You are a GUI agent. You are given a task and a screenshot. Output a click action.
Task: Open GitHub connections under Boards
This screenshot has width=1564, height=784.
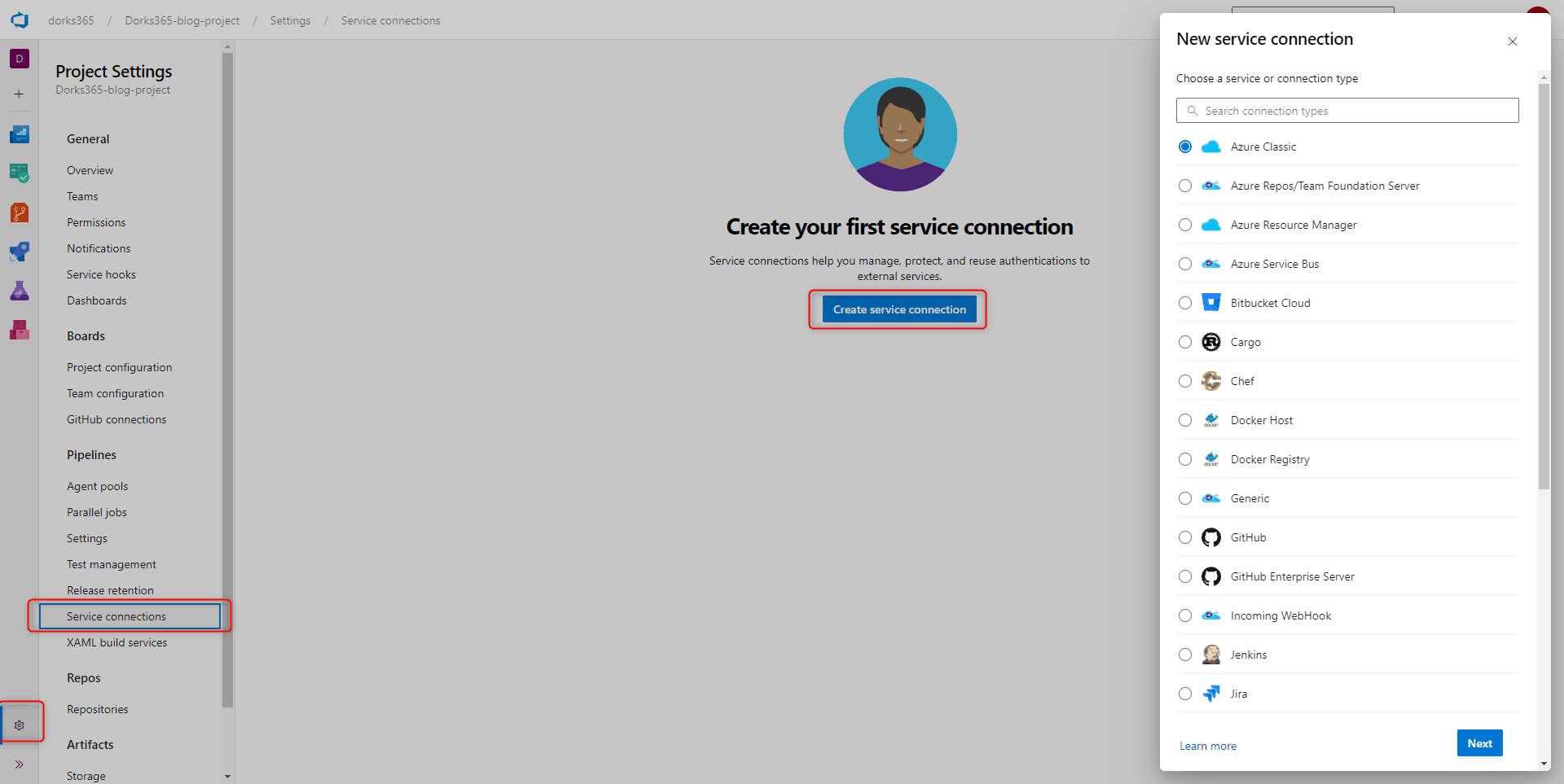point(116,419)
